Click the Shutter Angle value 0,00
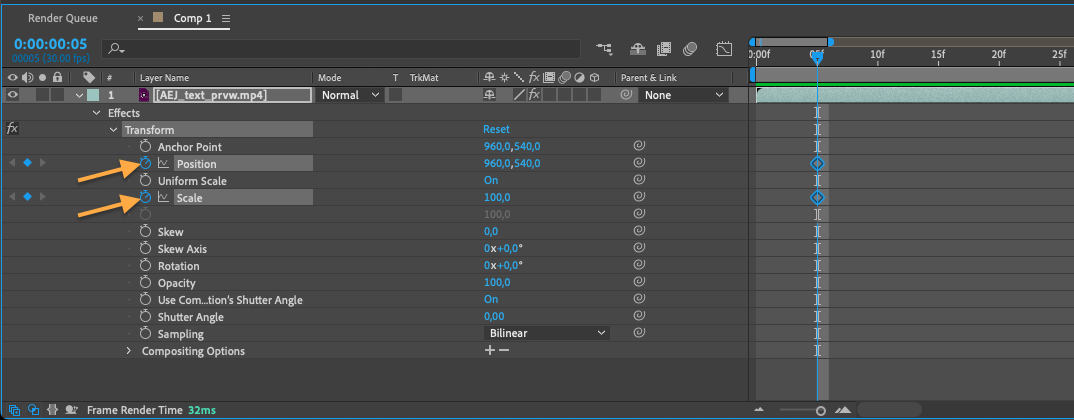This screenshot has width=1074, height=420. tap(494, 317)
